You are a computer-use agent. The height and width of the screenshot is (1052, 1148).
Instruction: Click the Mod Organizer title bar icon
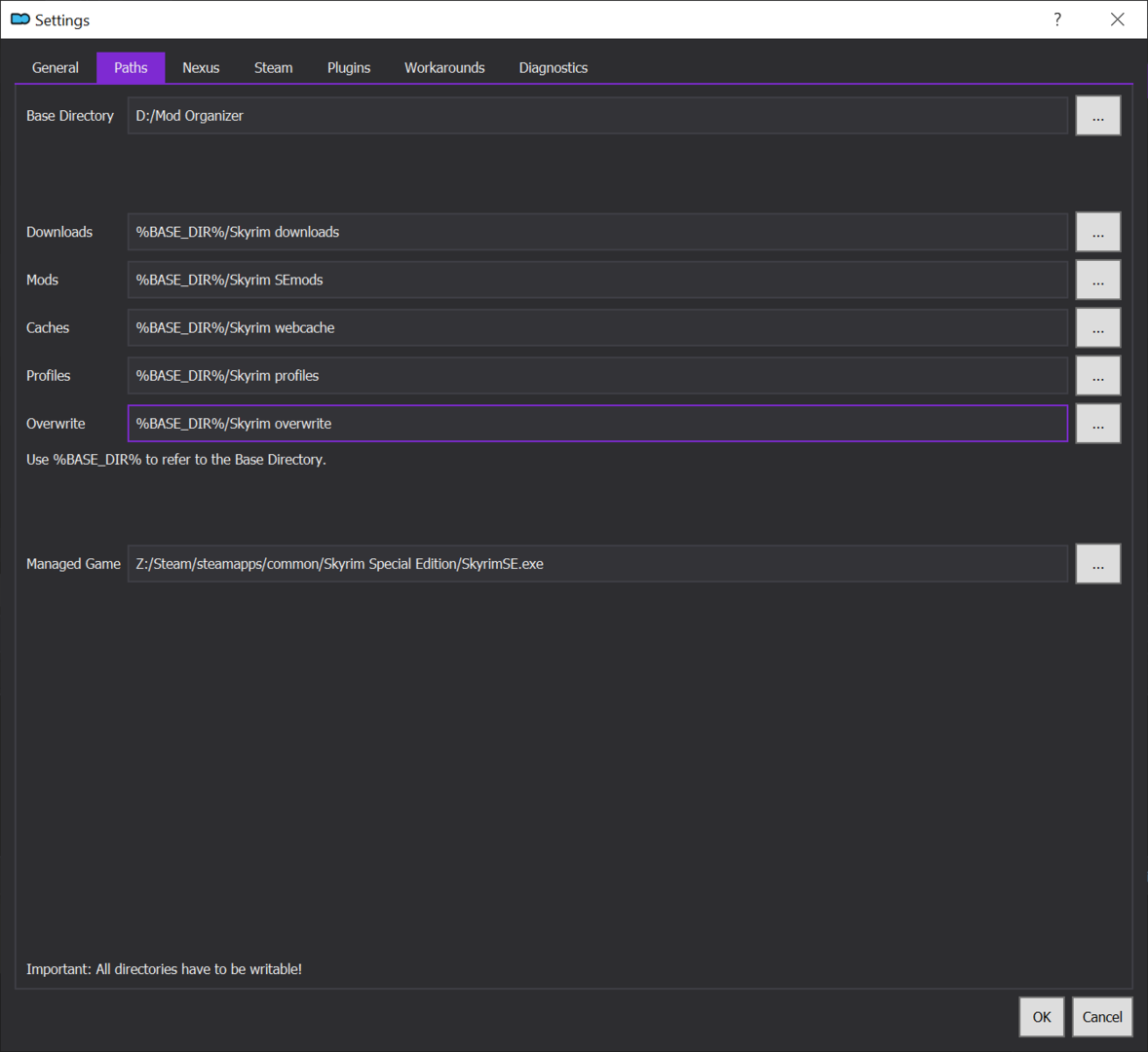click(20, 19)
